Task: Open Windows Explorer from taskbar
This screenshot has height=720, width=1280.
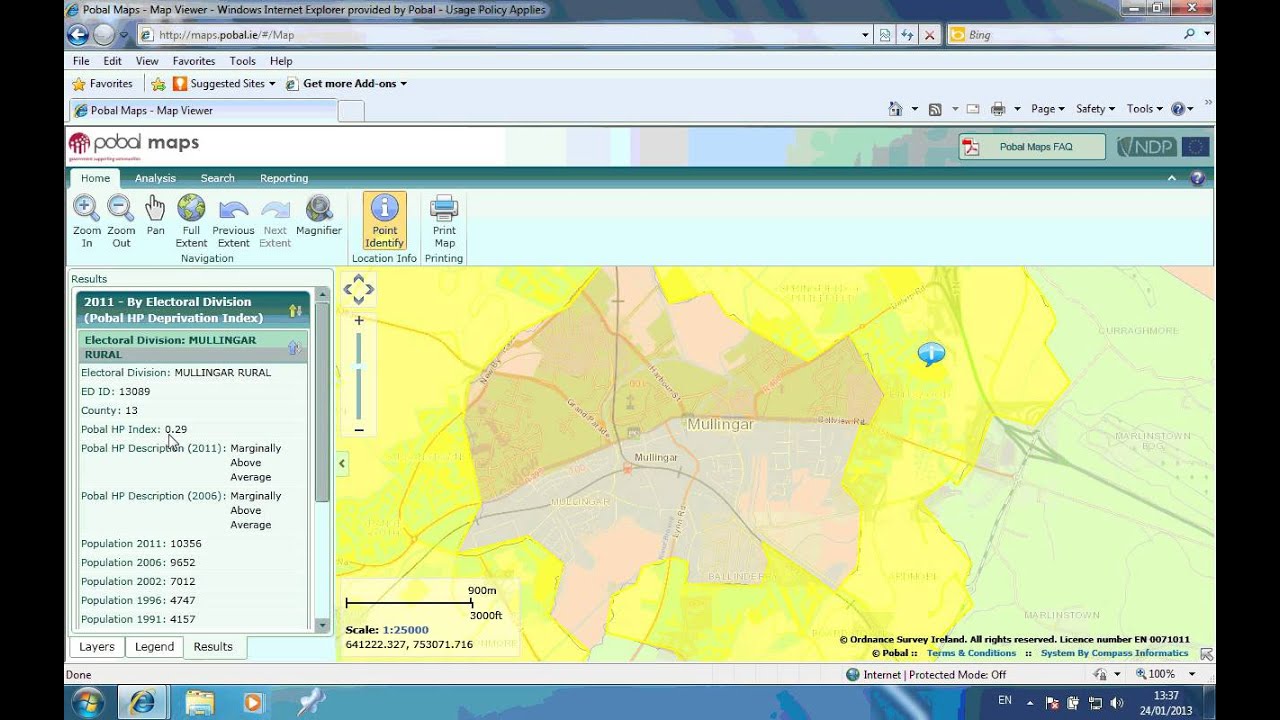Action: tap(199, 702)
